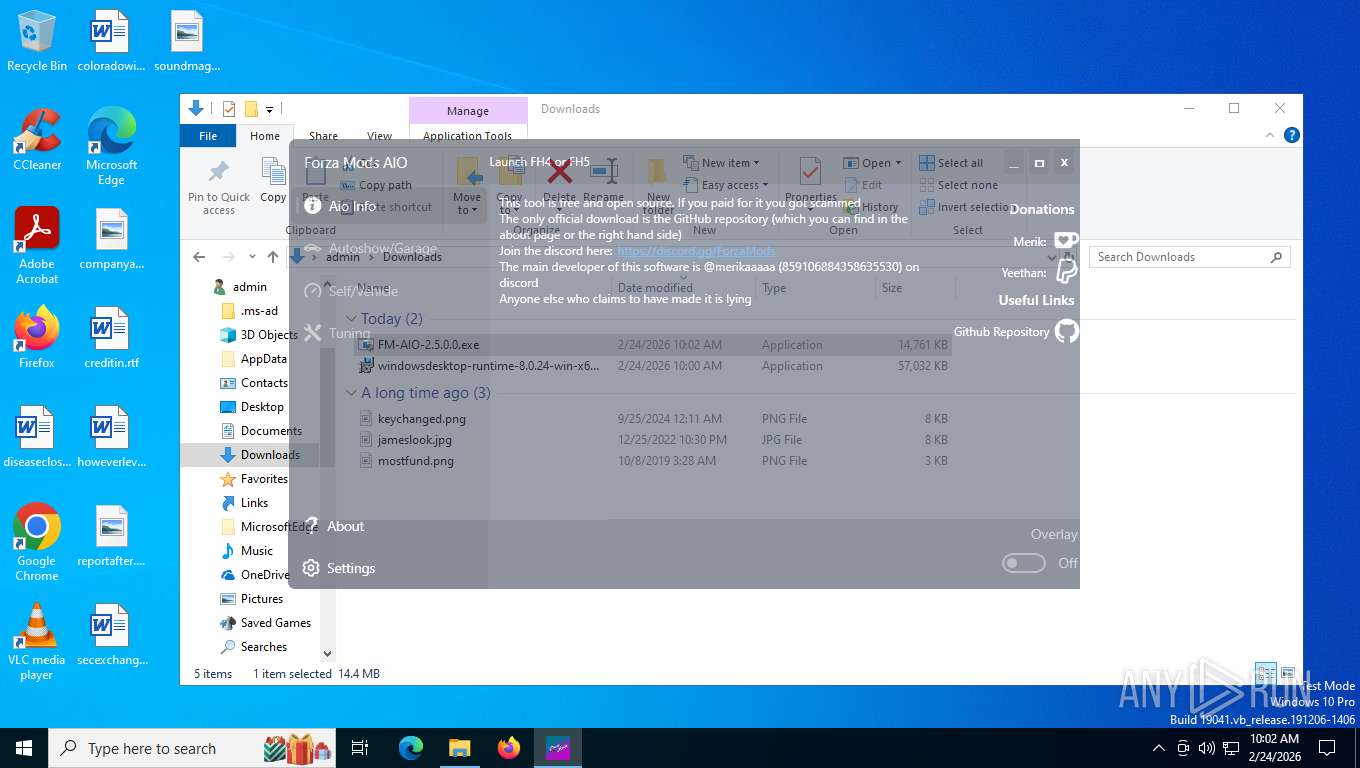Screen dimensions: 1360x768
Task: Click Launch FH4 or FH5 text
Action: (539, 162)
